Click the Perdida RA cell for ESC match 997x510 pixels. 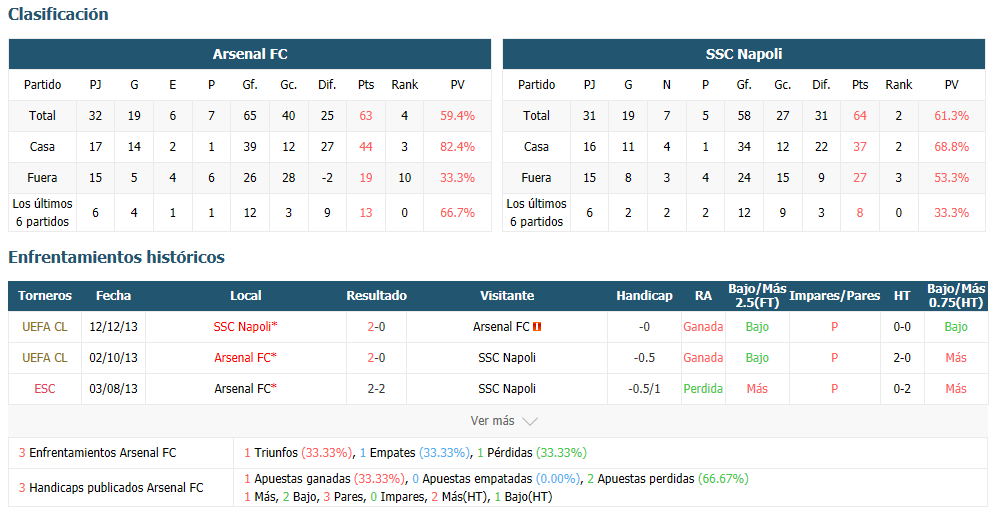click(703, 389)
